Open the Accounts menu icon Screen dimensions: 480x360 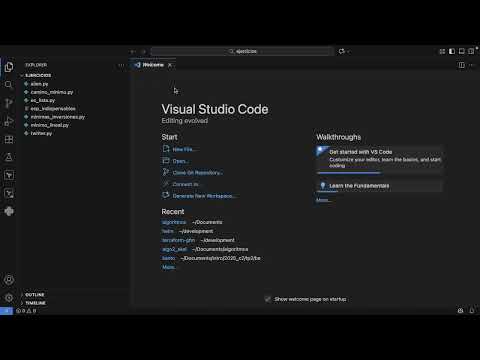[x=9, y=280]
